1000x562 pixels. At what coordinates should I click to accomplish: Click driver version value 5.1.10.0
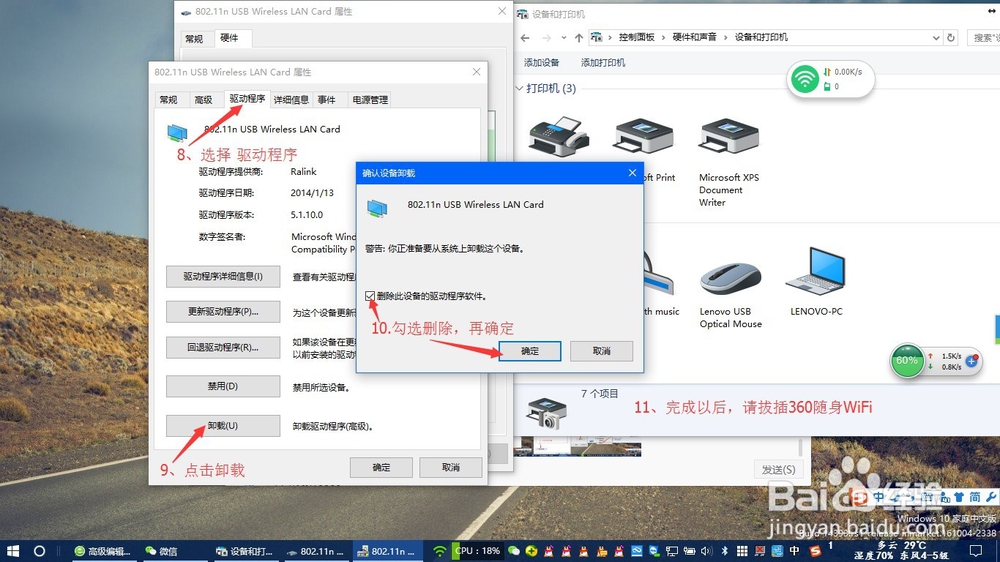[x=307, y=215]
